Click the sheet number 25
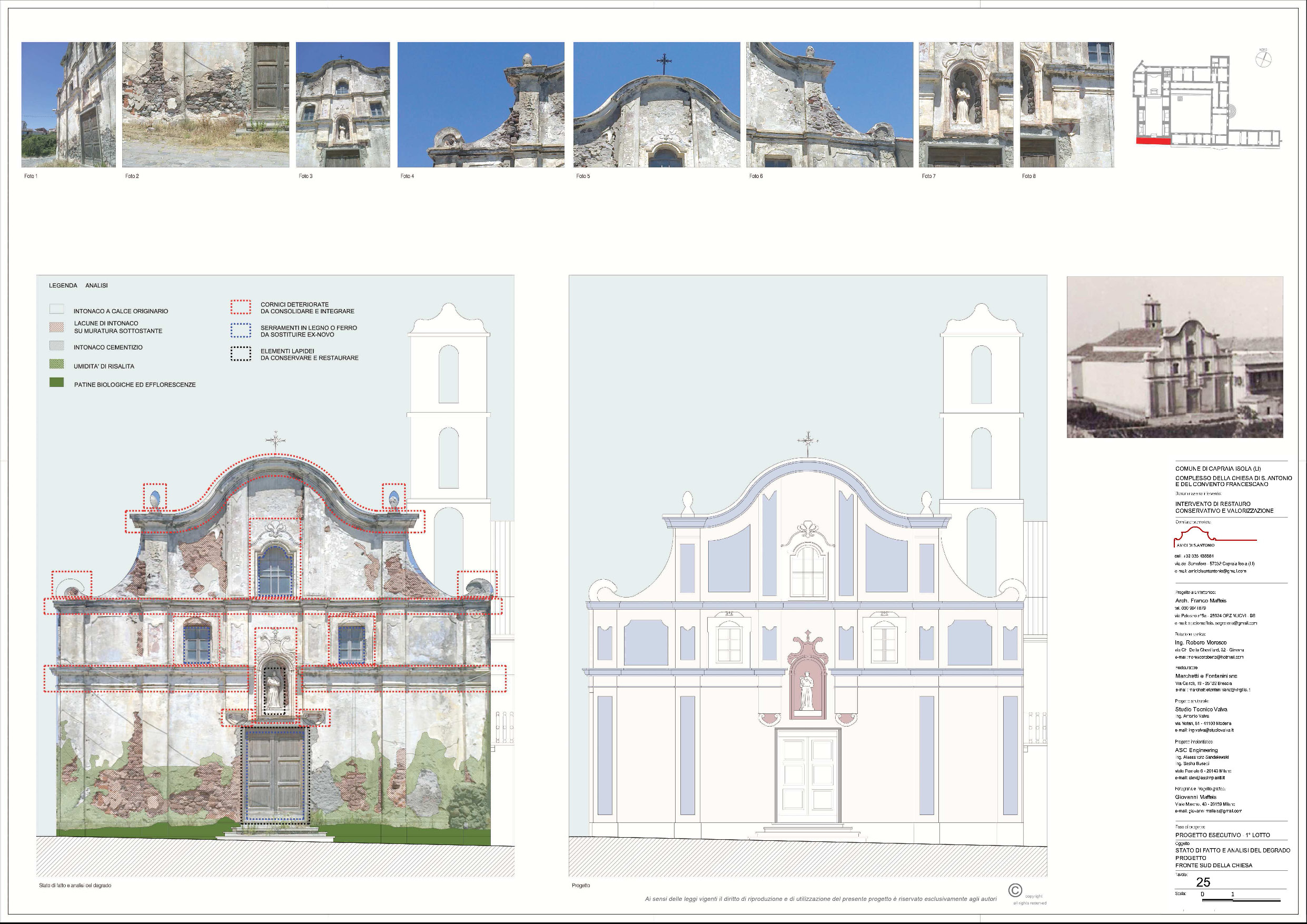The height and width of the screenshot is (924, 1307). pyautogui.click(x=1203, y=882)
